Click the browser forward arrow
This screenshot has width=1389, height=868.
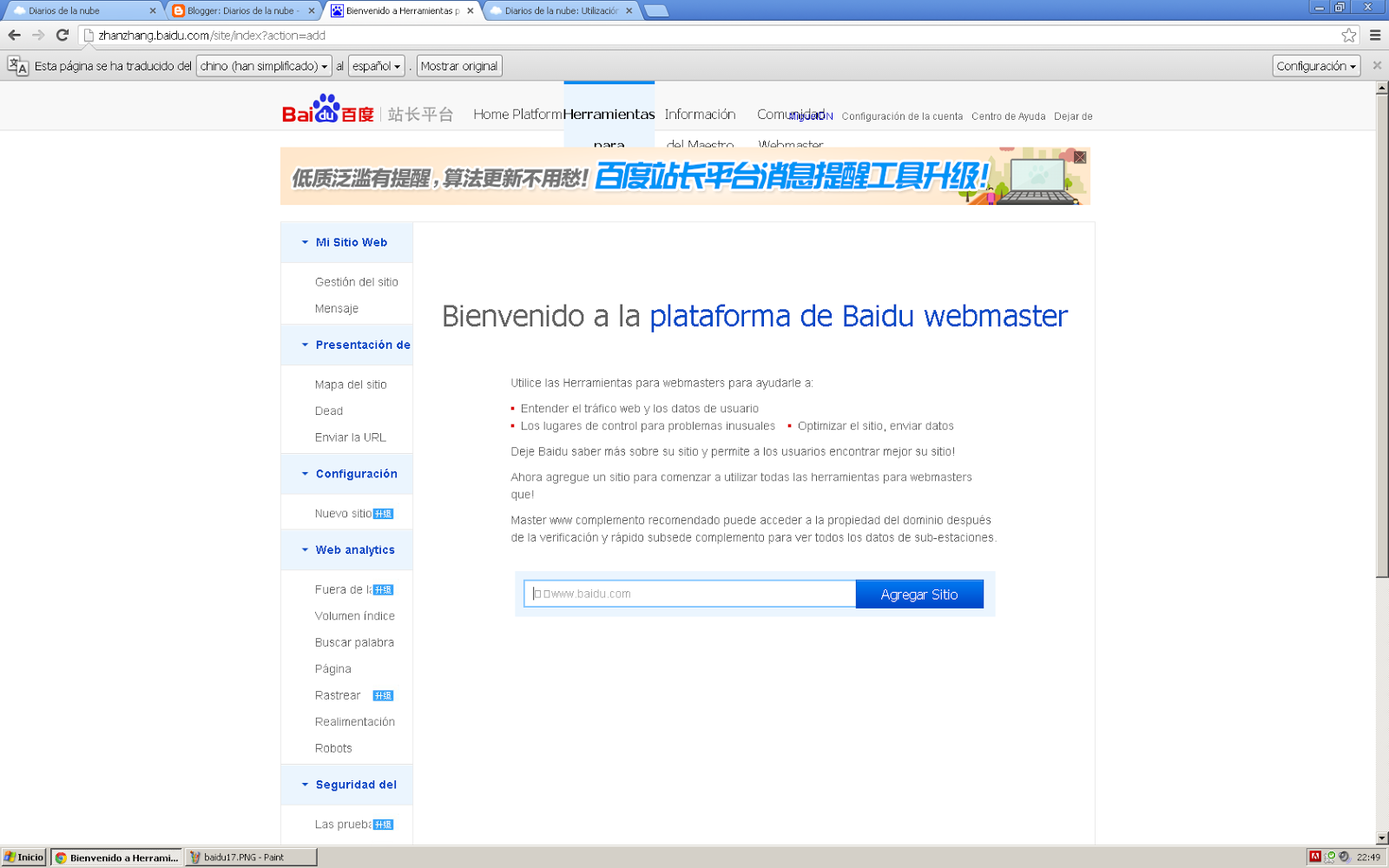coord(38,36)
